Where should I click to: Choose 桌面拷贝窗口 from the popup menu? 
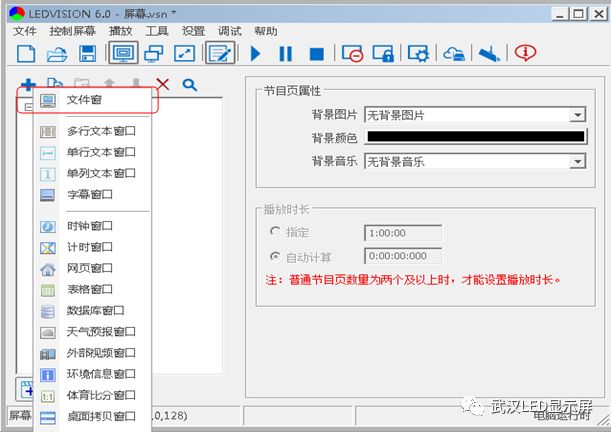[x=93, y=417]
